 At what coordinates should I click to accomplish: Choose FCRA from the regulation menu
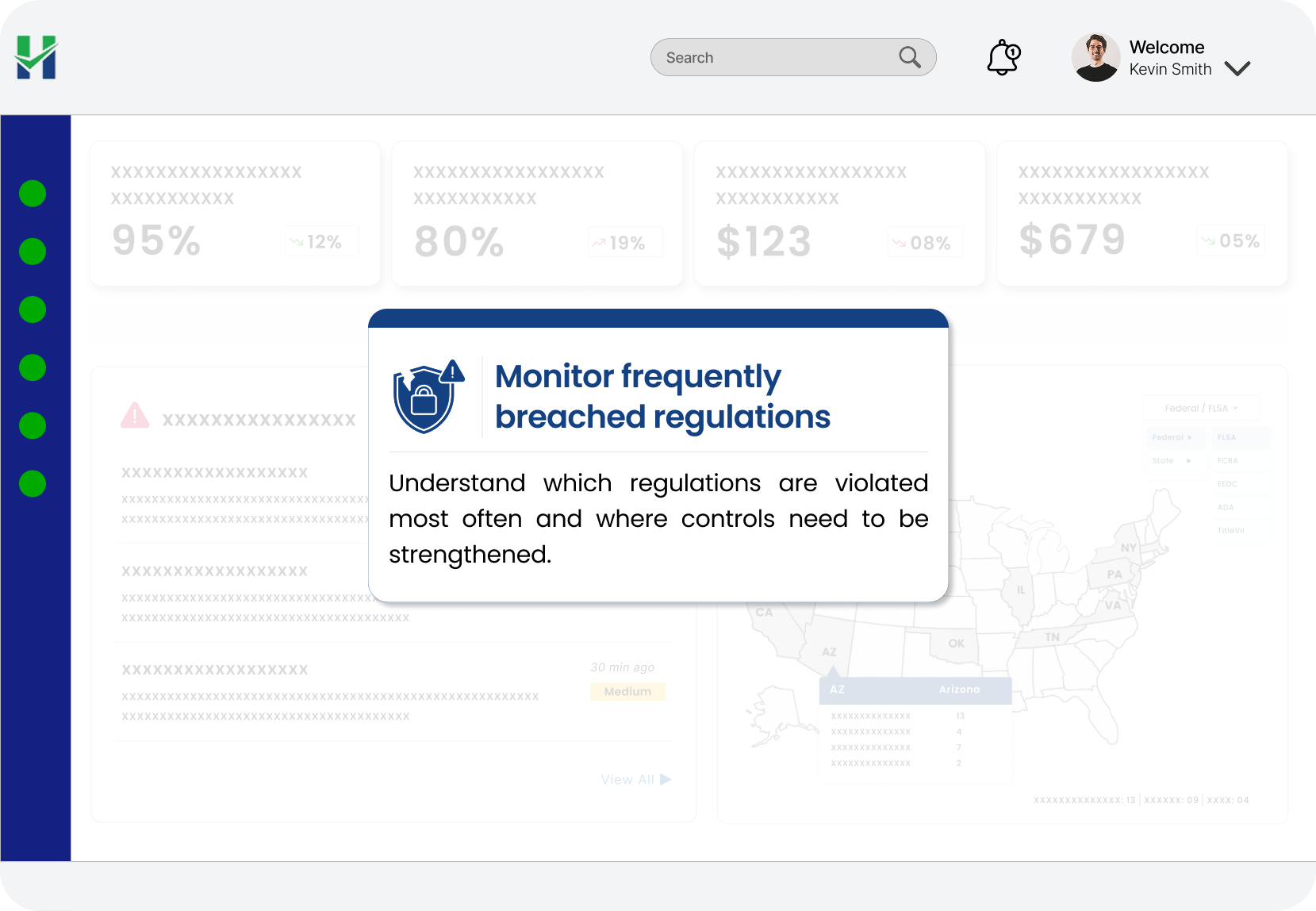(1227, 461)
